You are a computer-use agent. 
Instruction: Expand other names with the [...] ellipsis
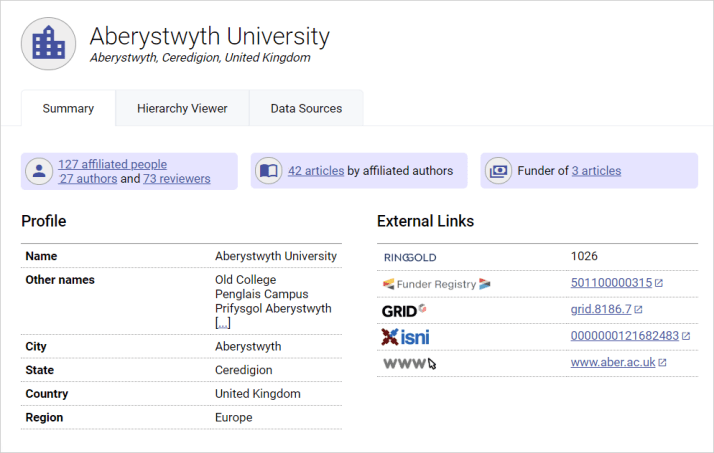tap(223, 324)
